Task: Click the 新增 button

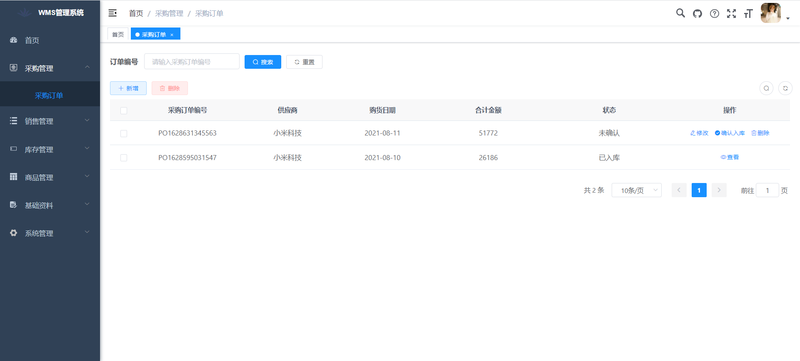Action: 129,88
